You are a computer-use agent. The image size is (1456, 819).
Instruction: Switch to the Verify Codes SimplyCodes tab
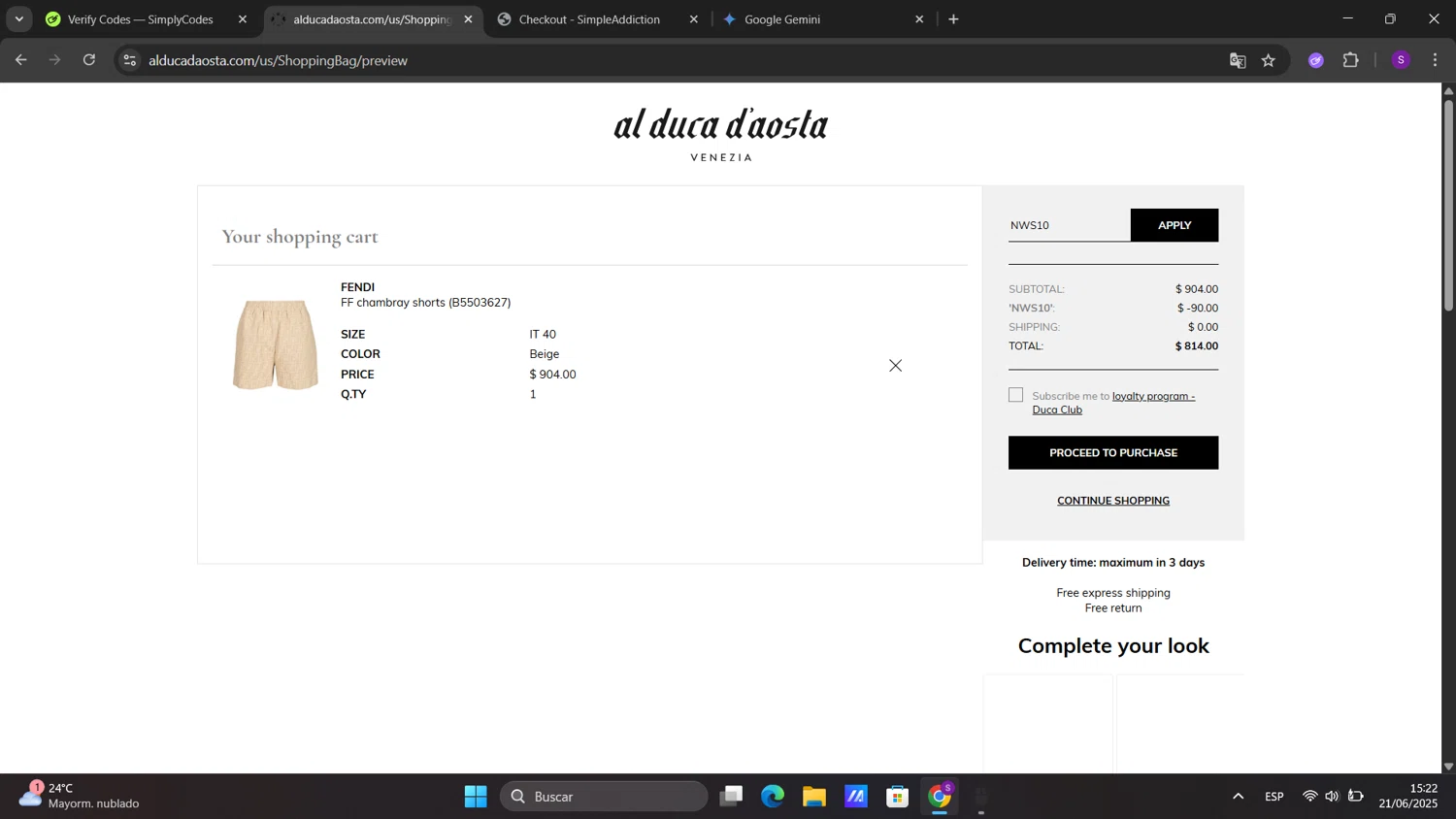[141, 19]
